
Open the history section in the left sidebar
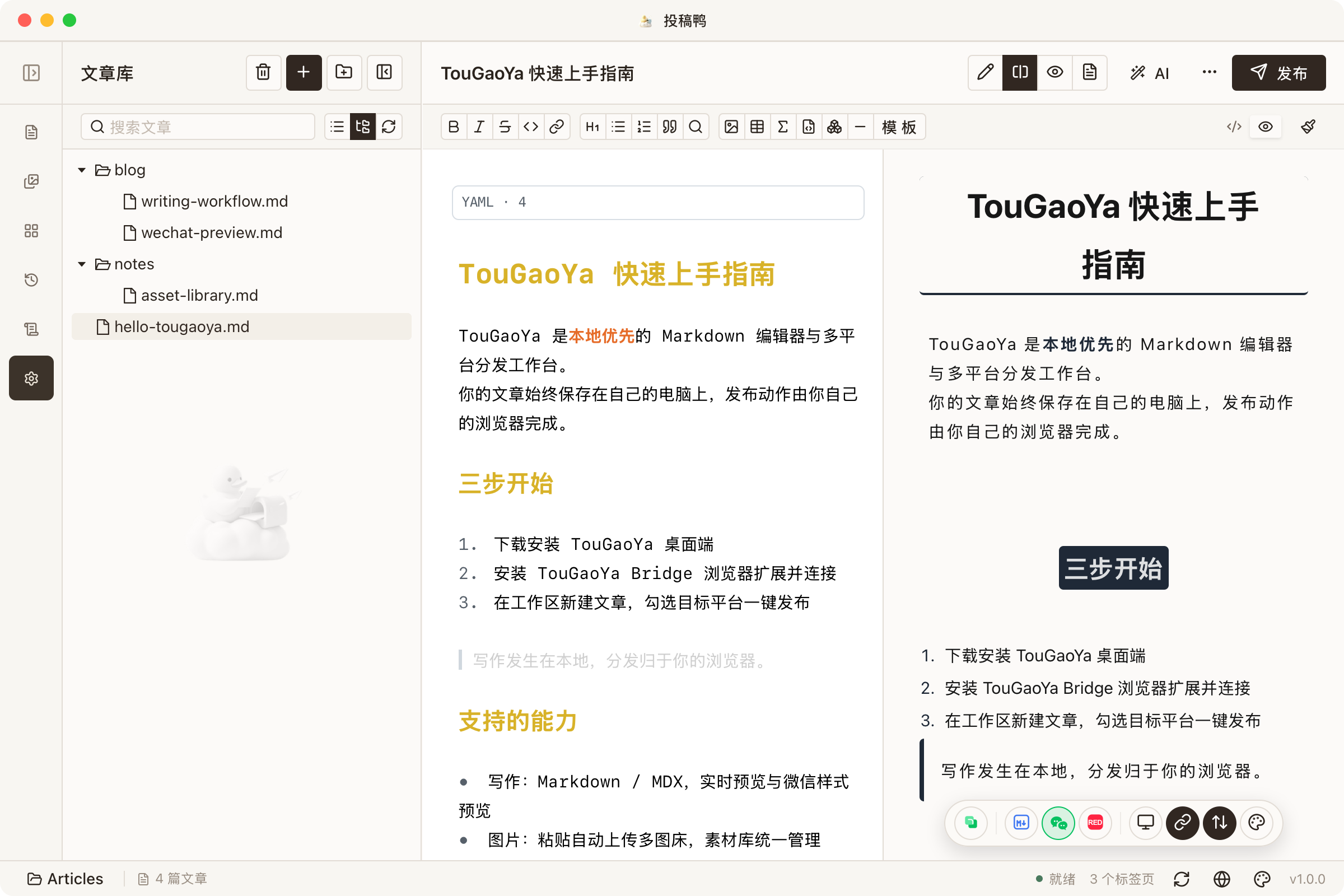coord(31,280)
